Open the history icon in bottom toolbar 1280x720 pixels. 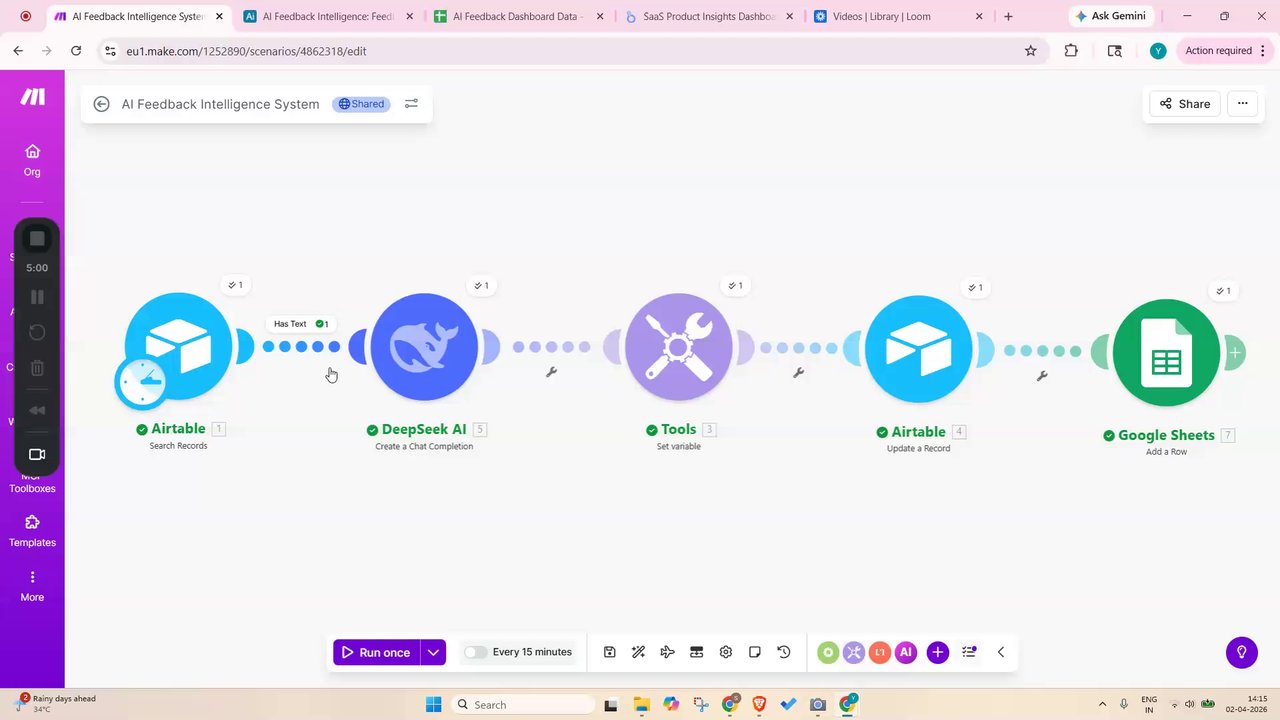[x=784, y=652]
